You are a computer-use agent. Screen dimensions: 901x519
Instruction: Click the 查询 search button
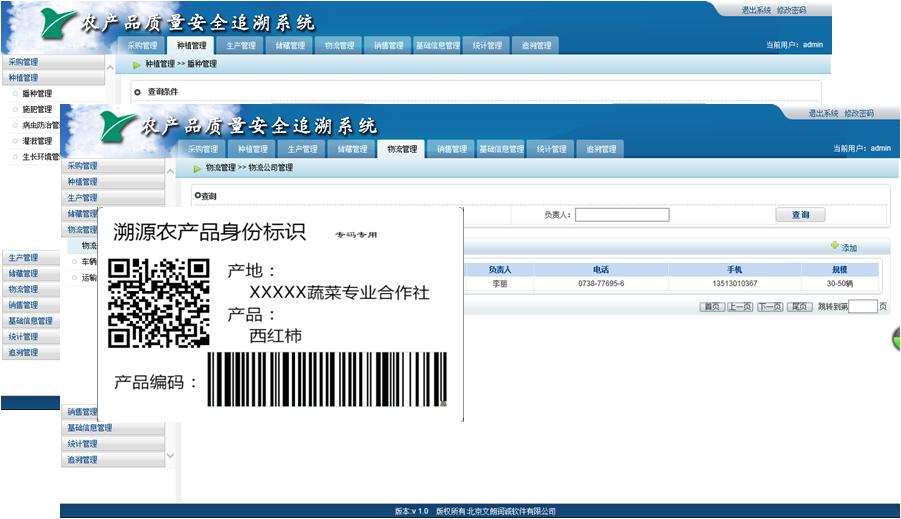800,214
